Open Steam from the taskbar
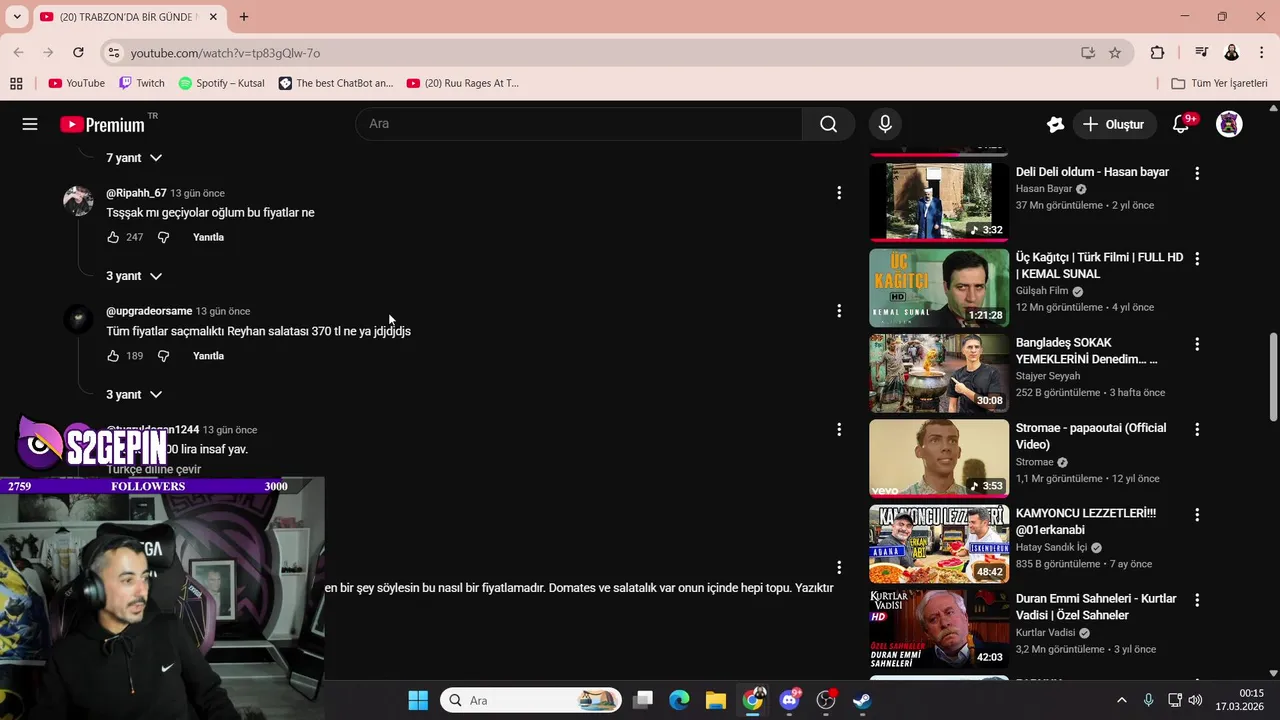Image resolution: width=1280 pixels, height=720 pixels. point(862,700)
